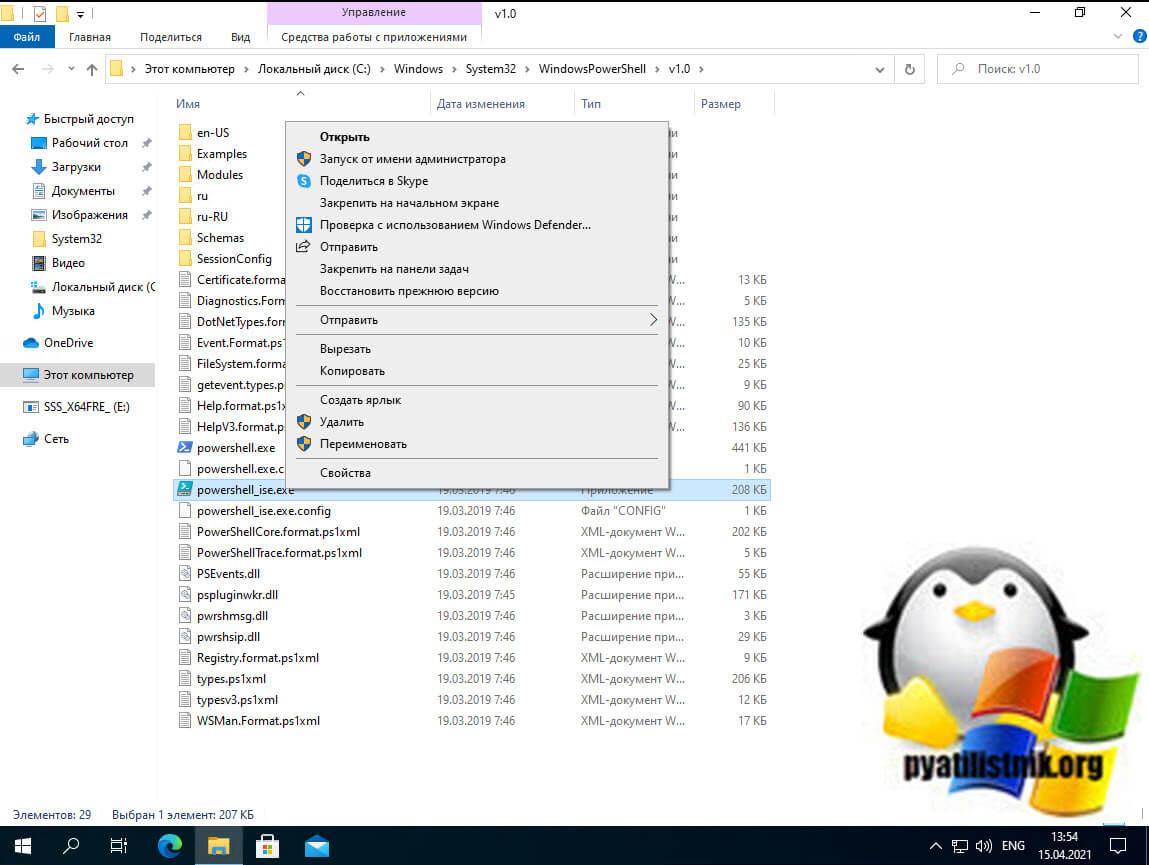Click Windows breadcrumb in address bar

click(x=418, y=69)
